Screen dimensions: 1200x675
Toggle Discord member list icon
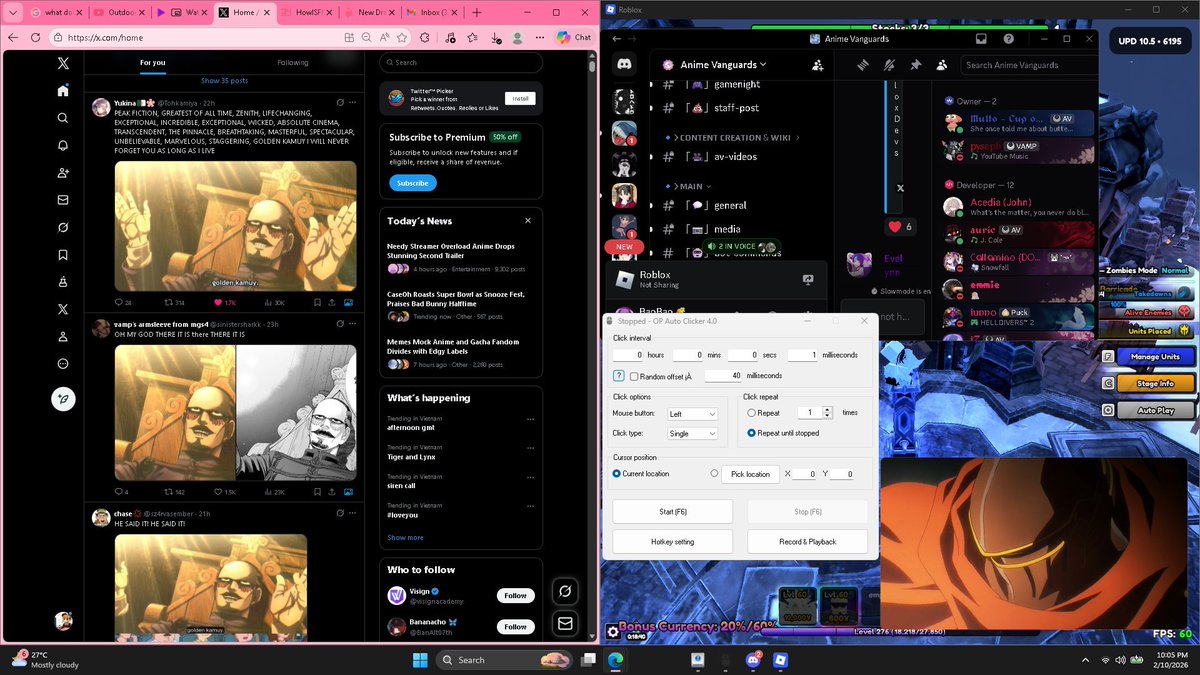click(942, 64)
